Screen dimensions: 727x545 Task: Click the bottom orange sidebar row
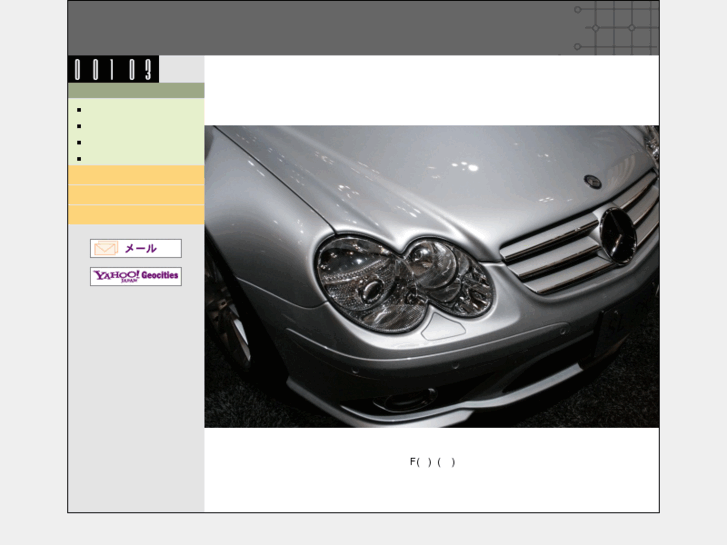136,215
